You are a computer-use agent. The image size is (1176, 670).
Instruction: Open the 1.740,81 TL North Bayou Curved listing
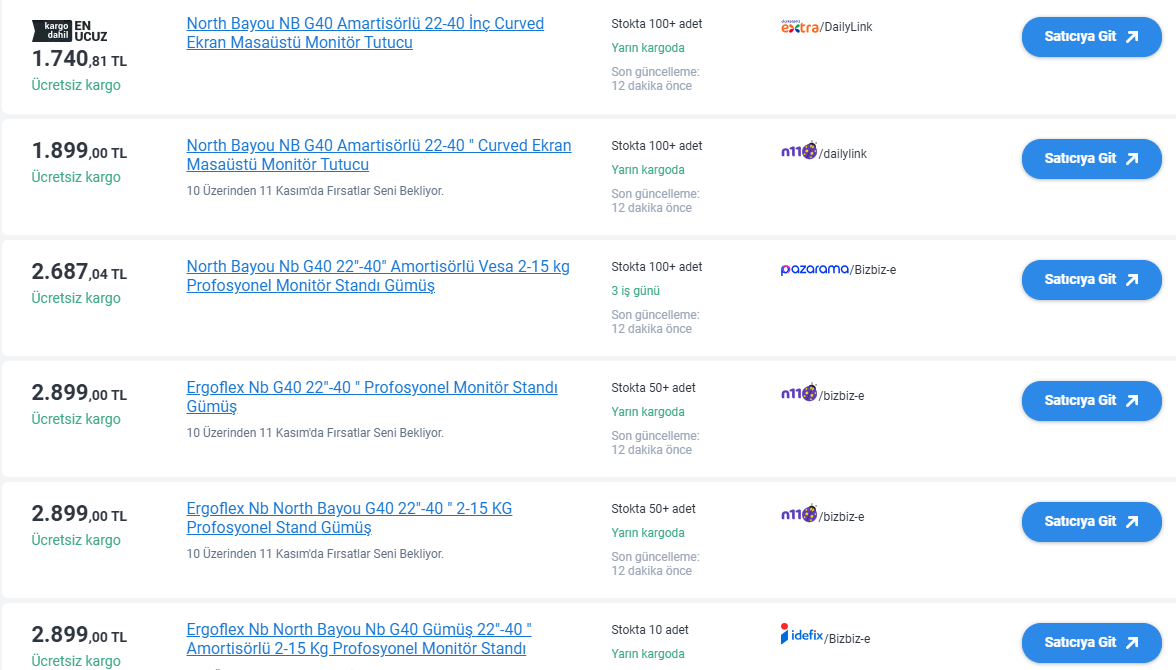coord(365,33)
